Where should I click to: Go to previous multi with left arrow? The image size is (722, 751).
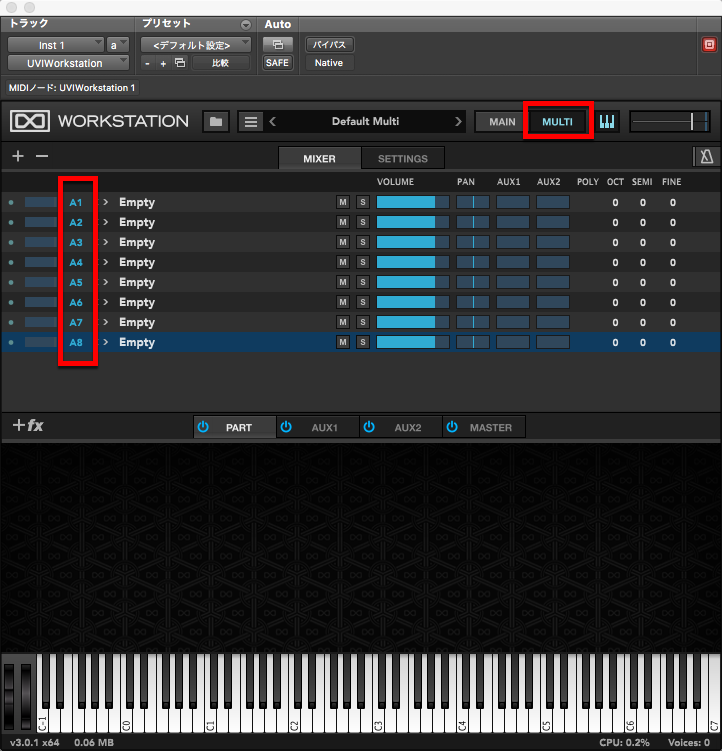pos(273,122)
